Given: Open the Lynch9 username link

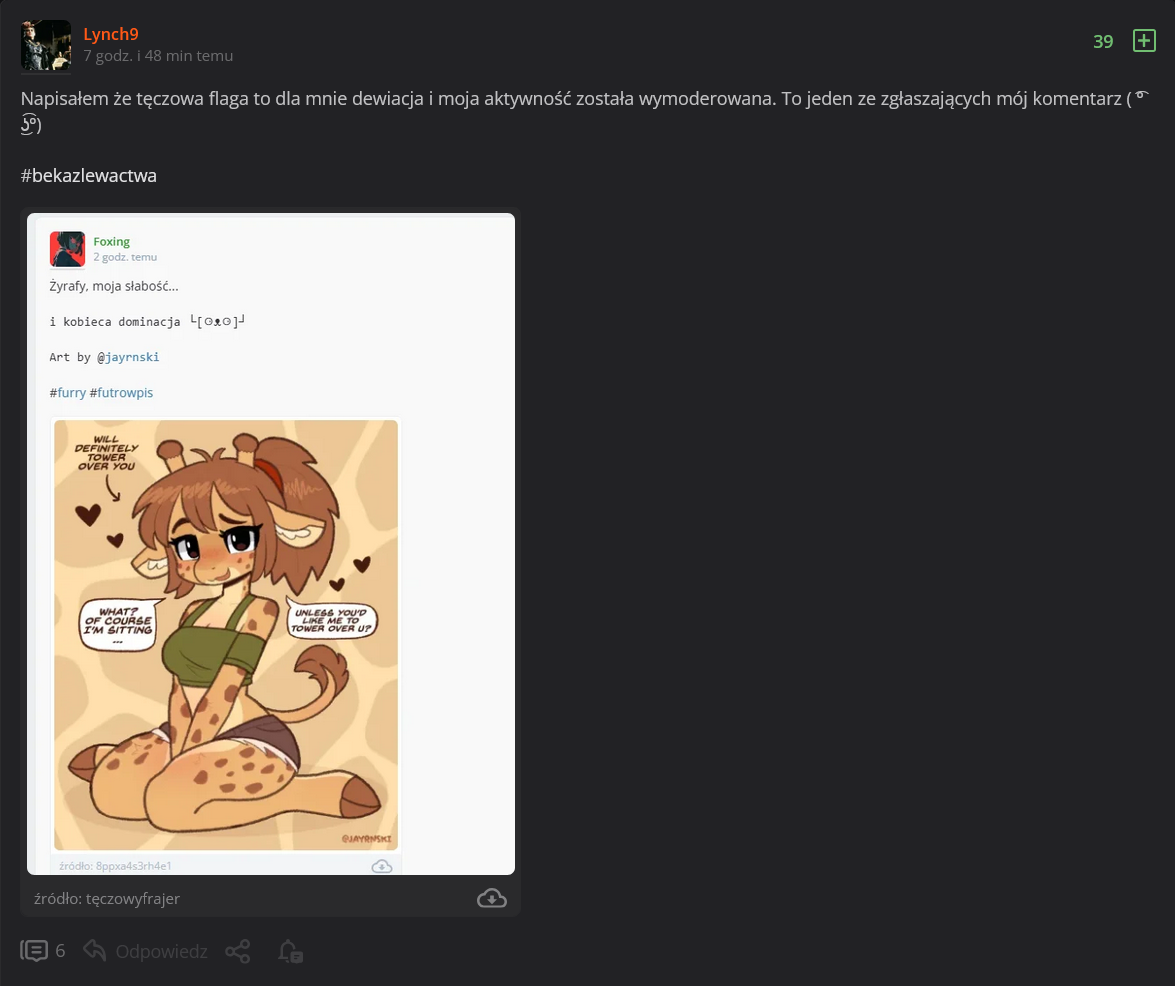Looking at the screenshot, I should click(x=111, y=34).
